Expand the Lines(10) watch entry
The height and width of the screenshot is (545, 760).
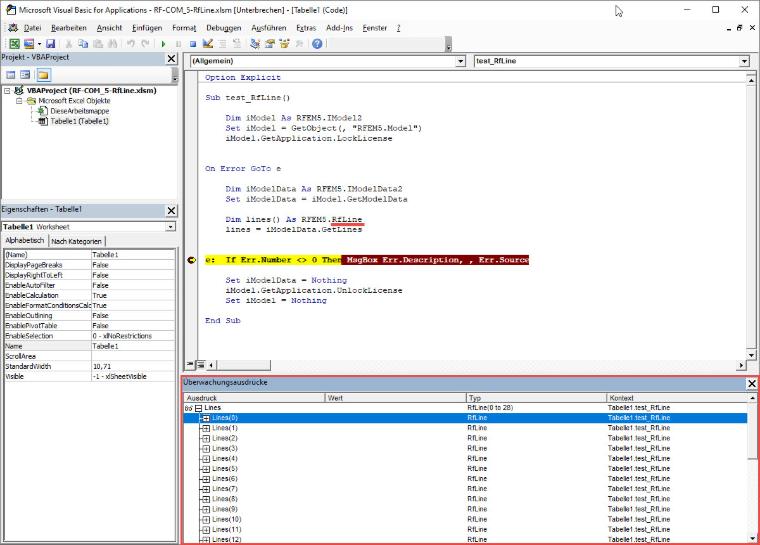(x=206, y=519)
